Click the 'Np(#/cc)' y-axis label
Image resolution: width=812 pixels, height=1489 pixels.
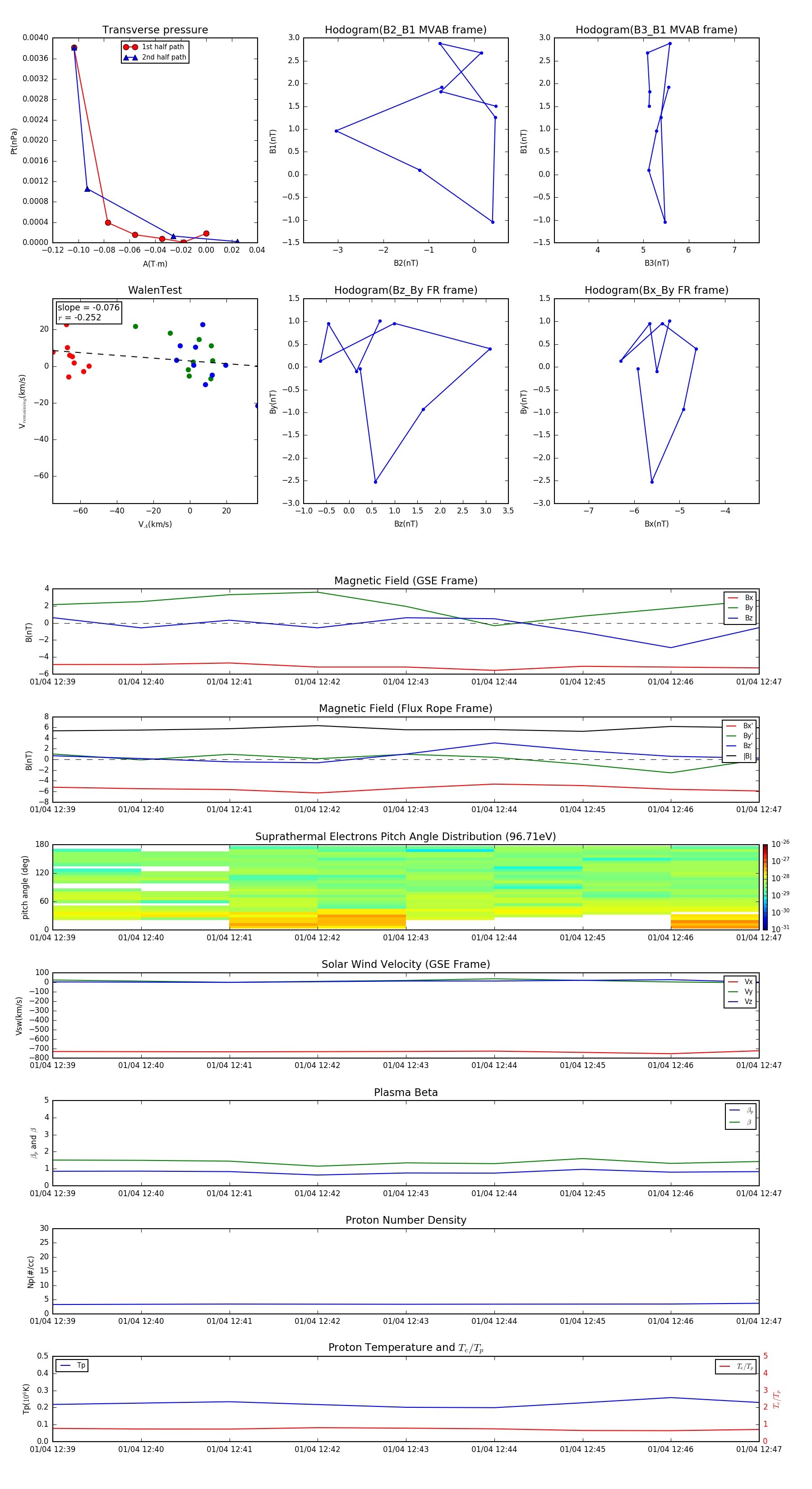click(x=31, y=1271)
